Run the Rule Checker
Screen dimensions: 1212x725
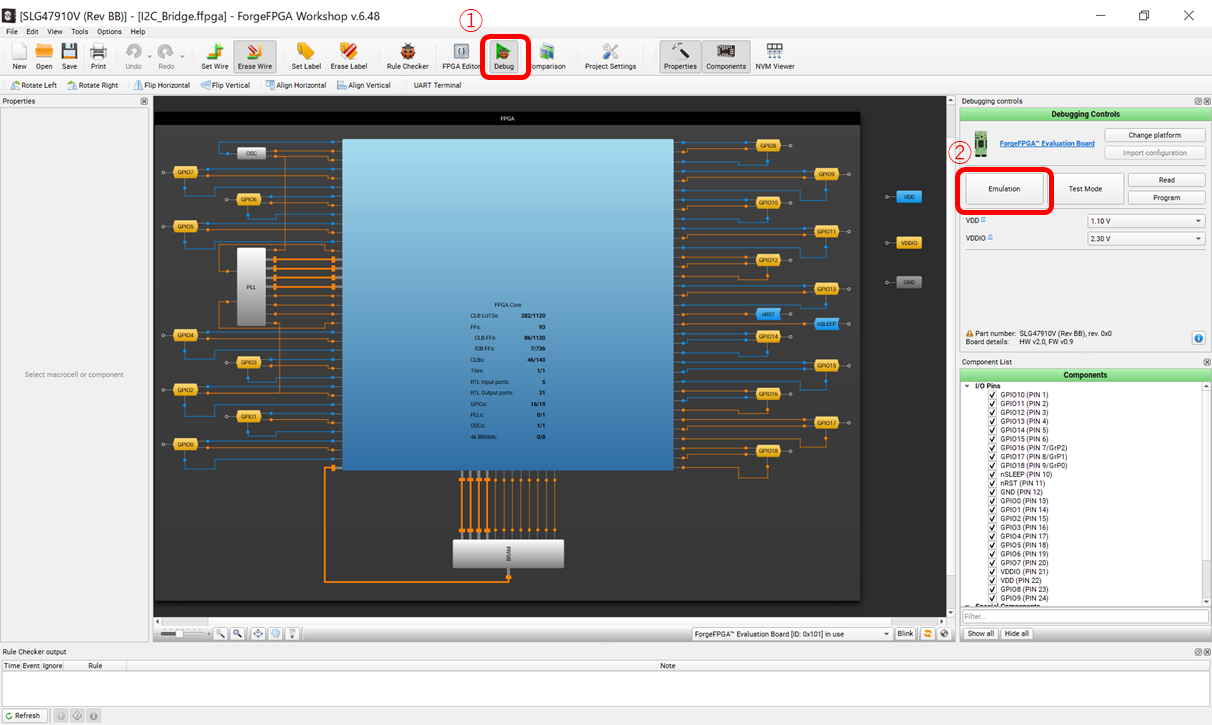407,56
